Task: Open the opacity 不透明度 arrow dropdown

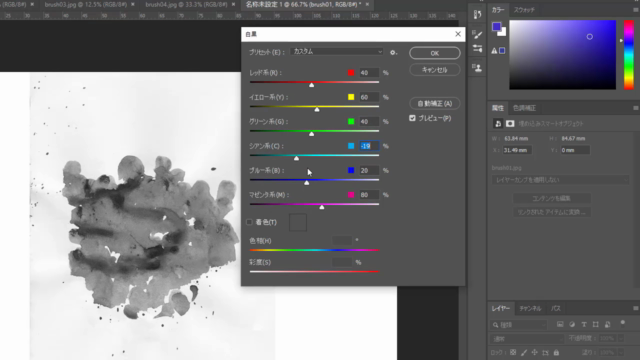Action: pyautogui.click(x=621, y=338)
